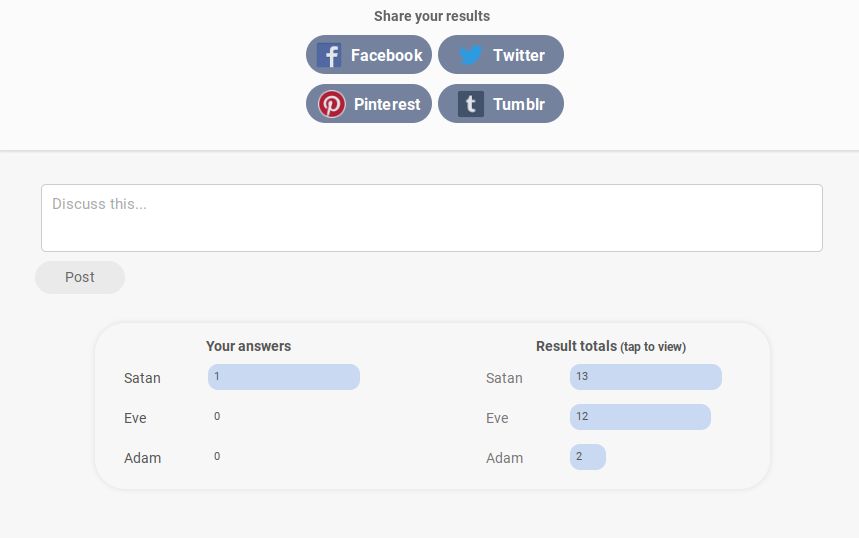859x538 pixels.
Task: Click the "Result totals (tap to view)" heading
Action: click(610, 346)
